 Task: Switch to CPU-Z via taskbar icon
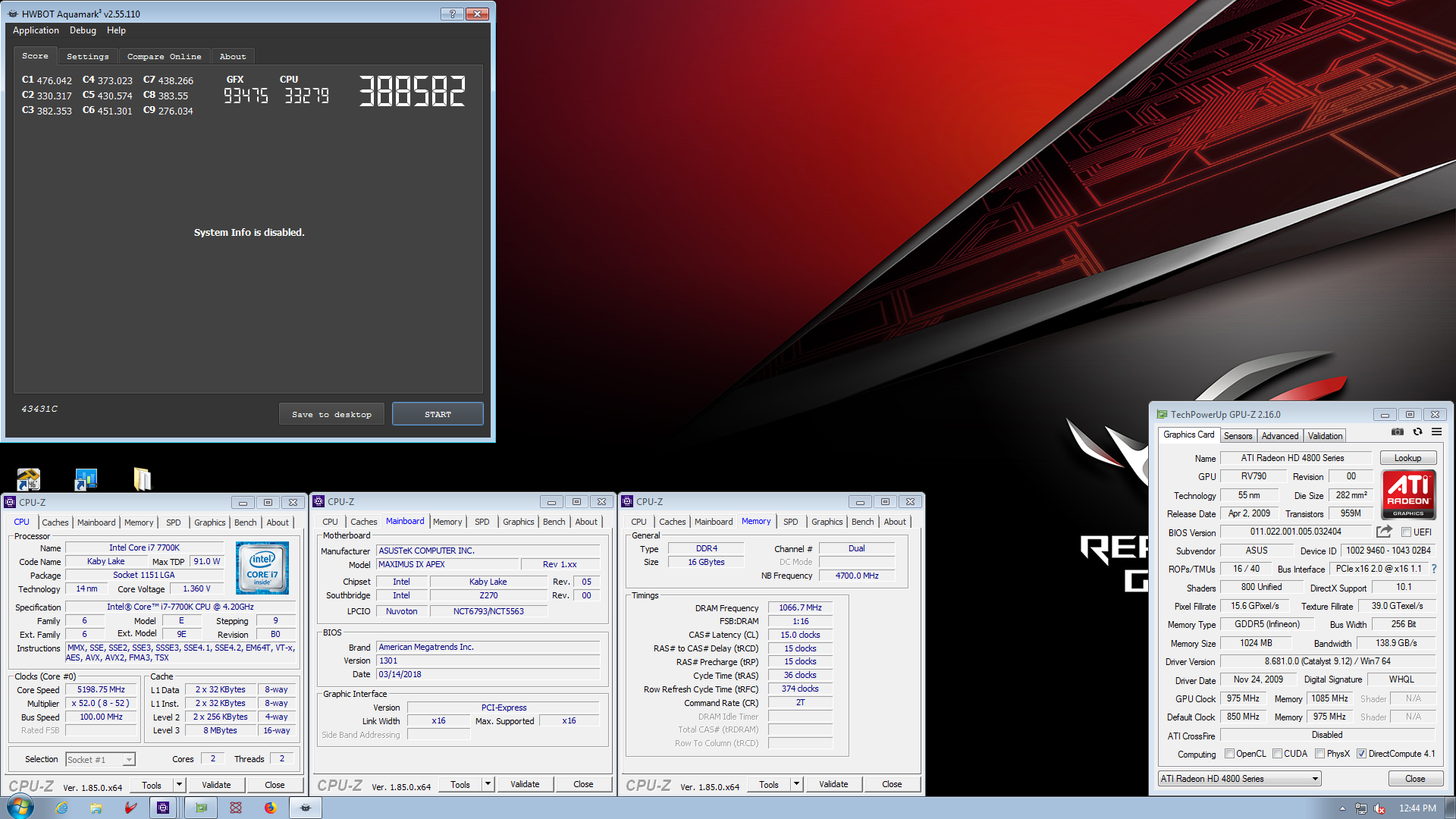163,808
